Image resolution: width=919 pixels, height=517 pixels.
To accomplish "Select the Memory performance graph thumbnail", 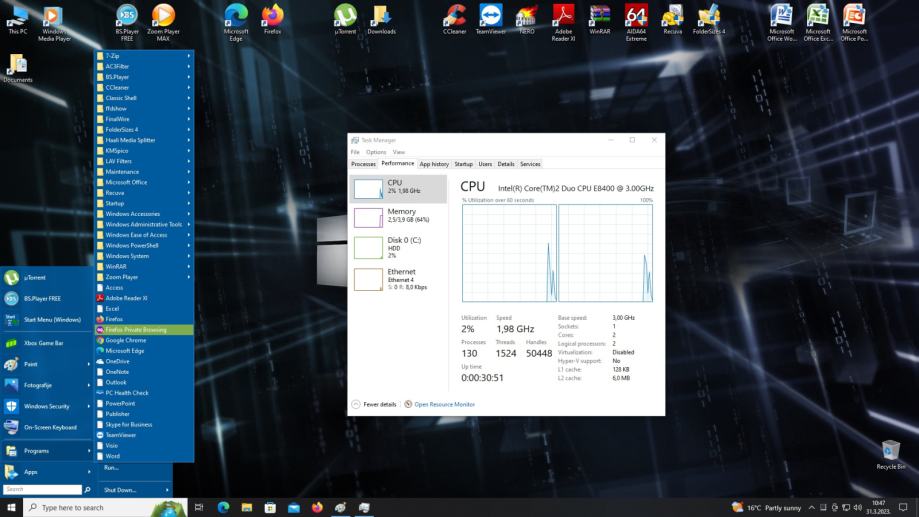I will [x=368, y=219].
